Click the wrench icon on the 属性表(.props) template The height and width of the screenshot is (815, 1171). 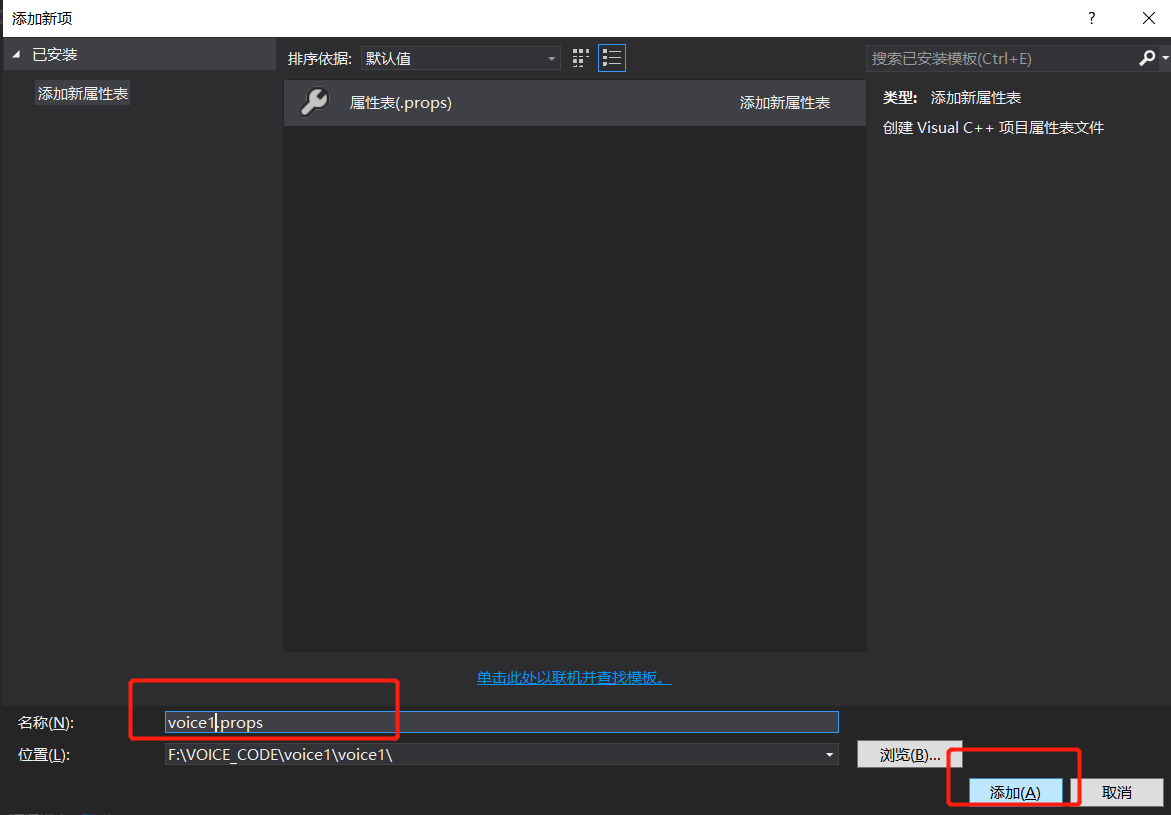(313, 102)
